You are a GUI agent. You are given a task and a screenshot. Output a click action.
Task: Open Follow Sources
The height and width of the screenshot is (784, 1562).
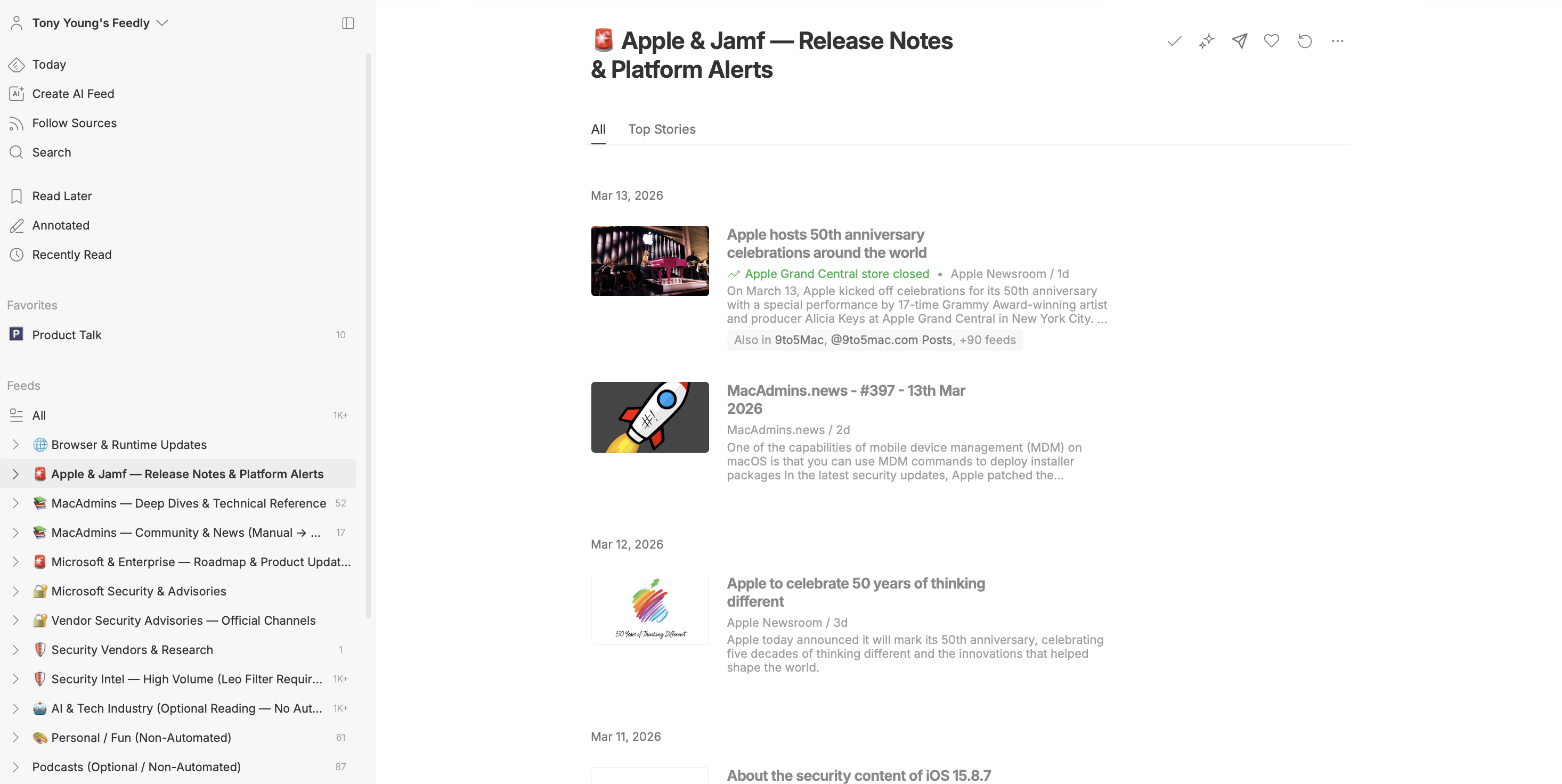75,123
